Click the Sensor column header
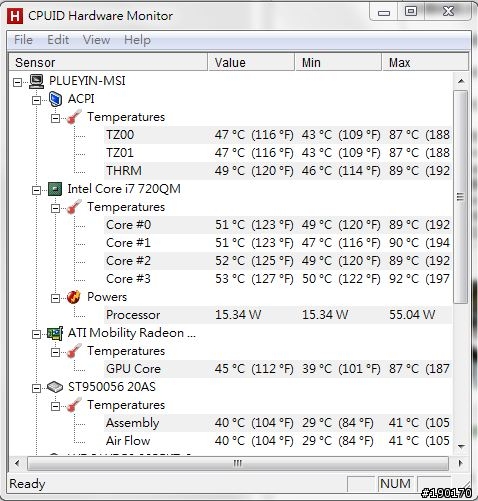Viewport: 478px width, 501px height. [x=108, y=62]
